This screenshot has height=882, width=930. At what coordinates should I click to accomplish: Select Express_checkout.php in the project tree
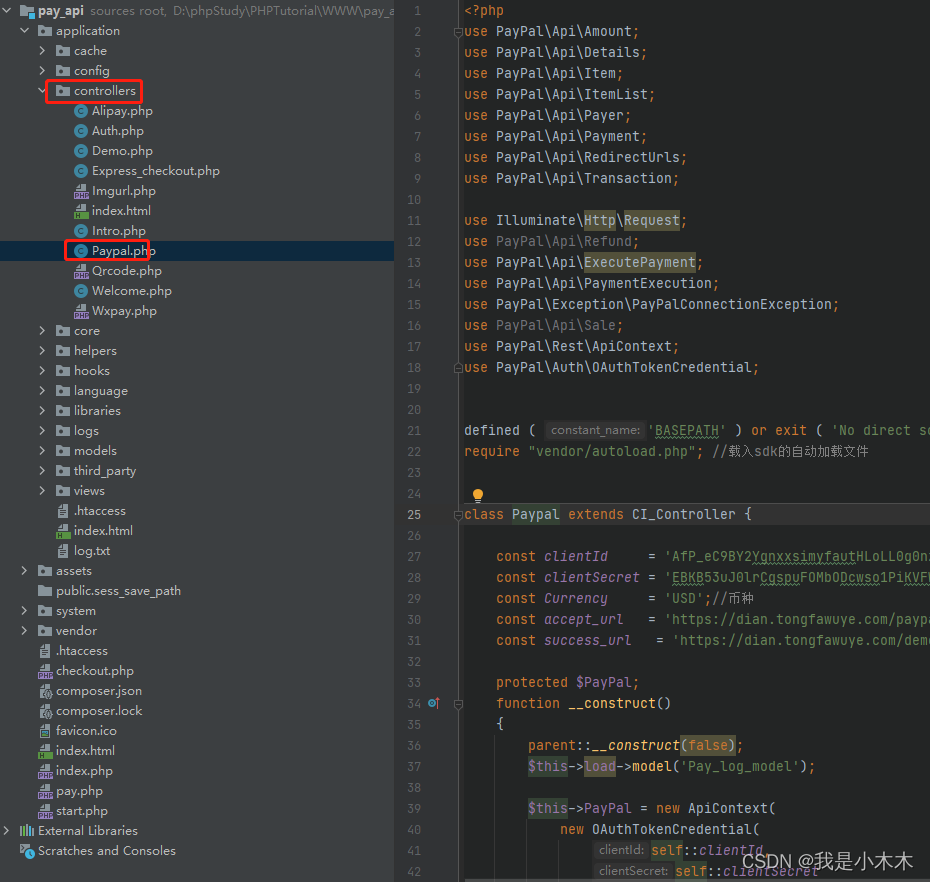click(155, 171)
